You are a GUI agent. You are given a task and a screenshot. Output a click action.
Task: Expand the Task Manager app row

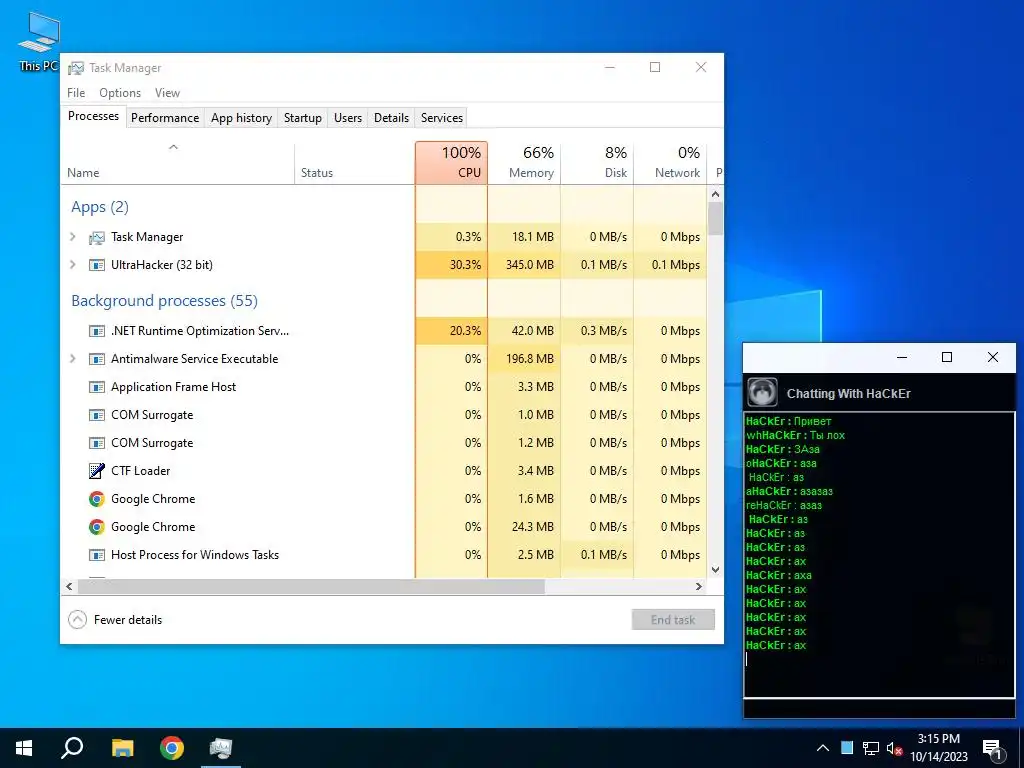[73, 237]
